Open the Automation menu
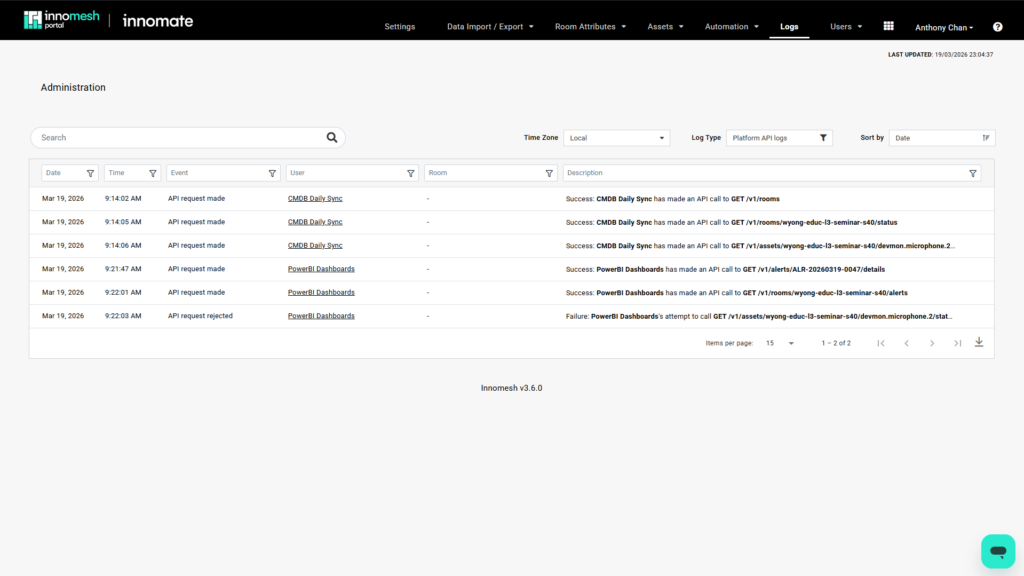Viewport: 1024px width, 576px height. [x=732, y=27]
